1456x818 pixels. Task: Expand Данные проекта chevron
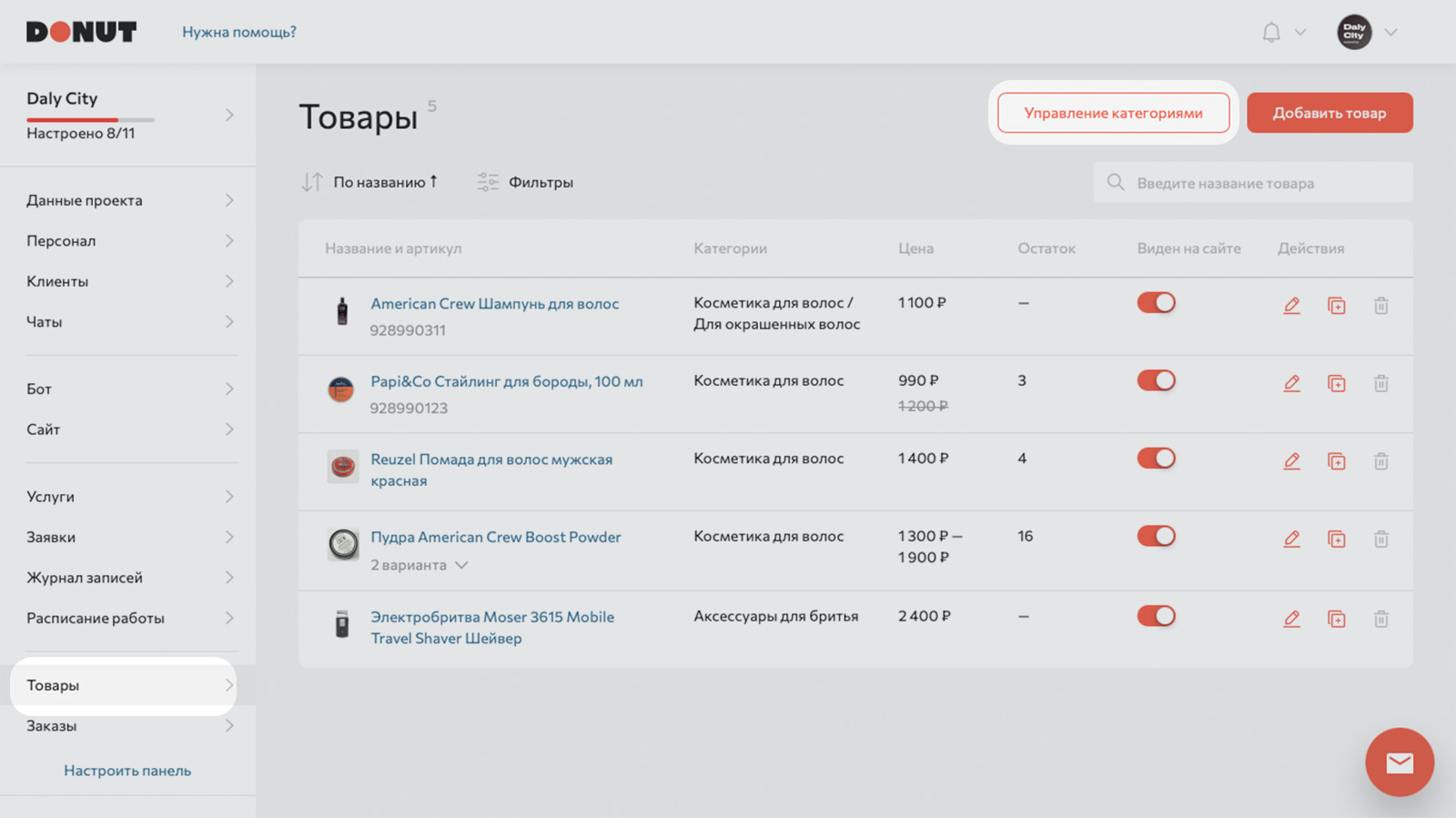[229, 200]
